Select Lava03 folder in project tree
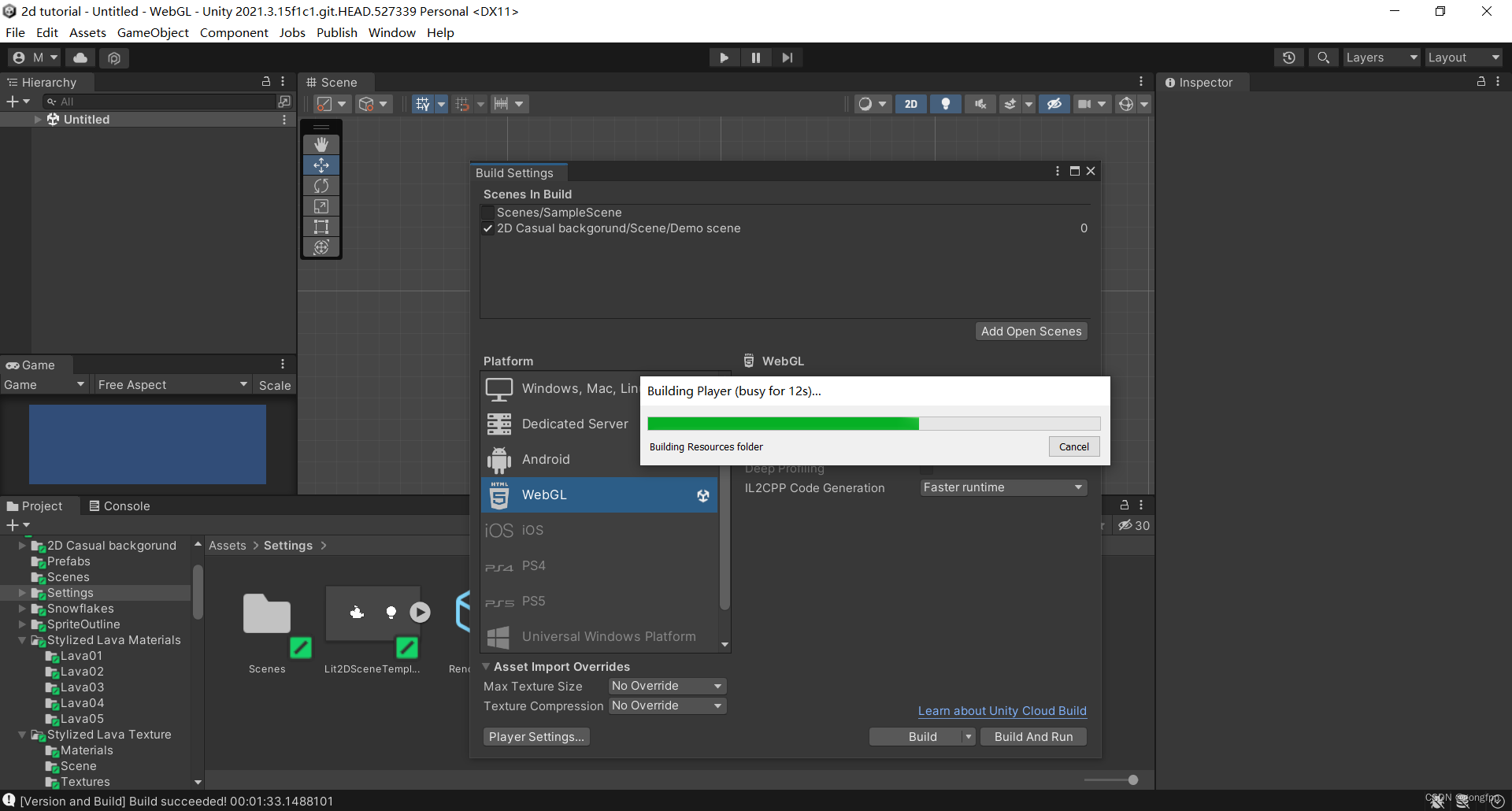This screenshot has height=811, width=1512. 82,687
